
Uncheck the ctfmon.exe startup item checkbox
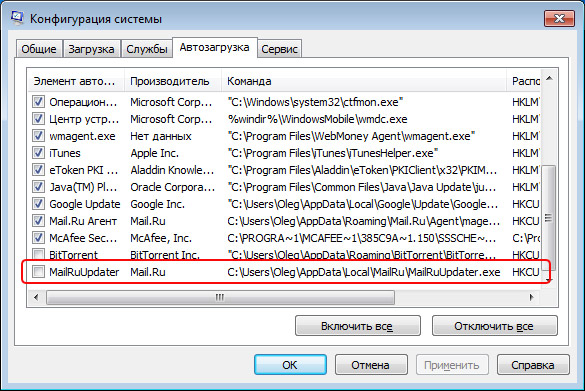[x=38, y=102]
